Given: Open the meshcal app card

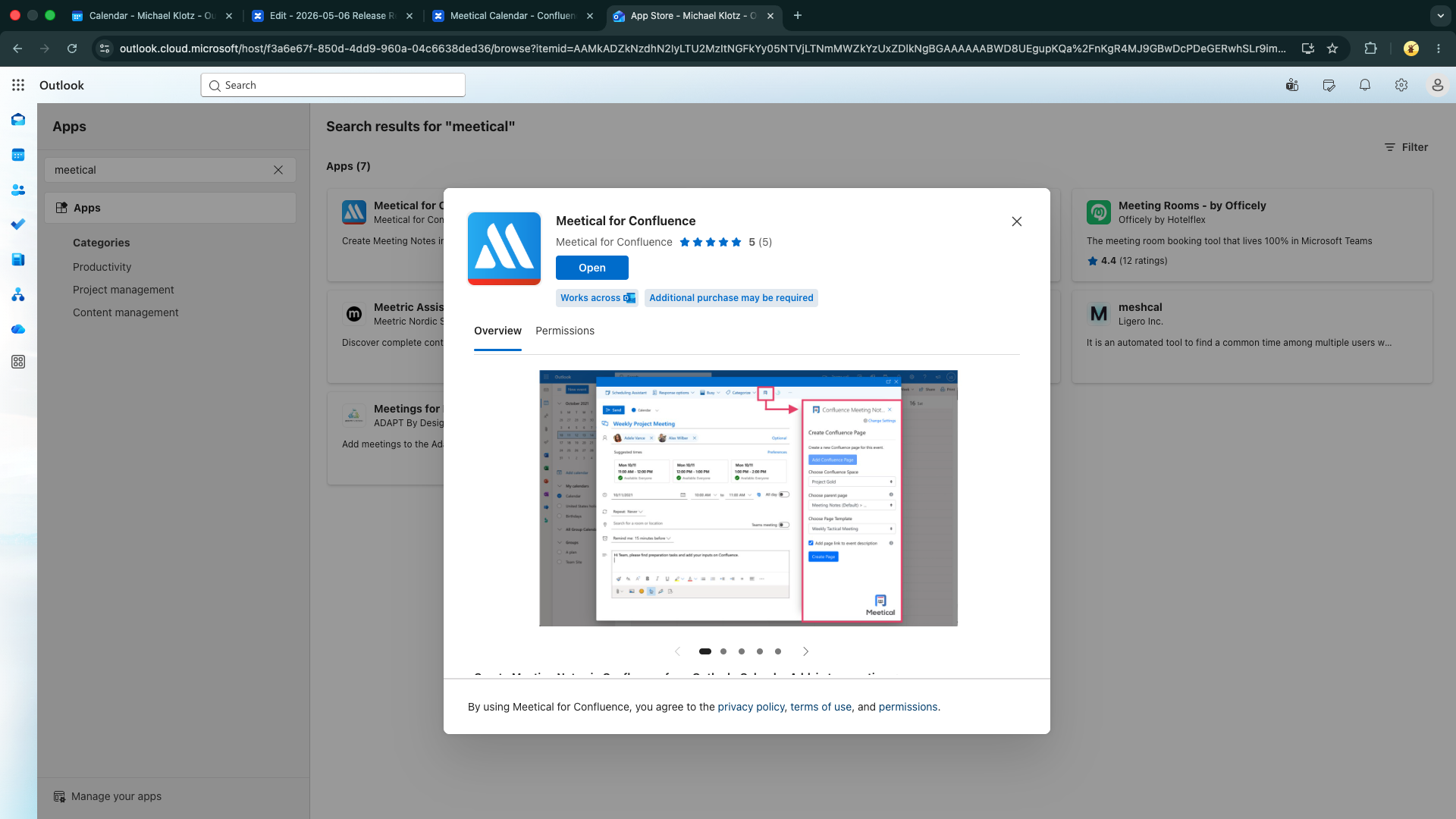Looking at the screenshot, I should click(1252, 337).
